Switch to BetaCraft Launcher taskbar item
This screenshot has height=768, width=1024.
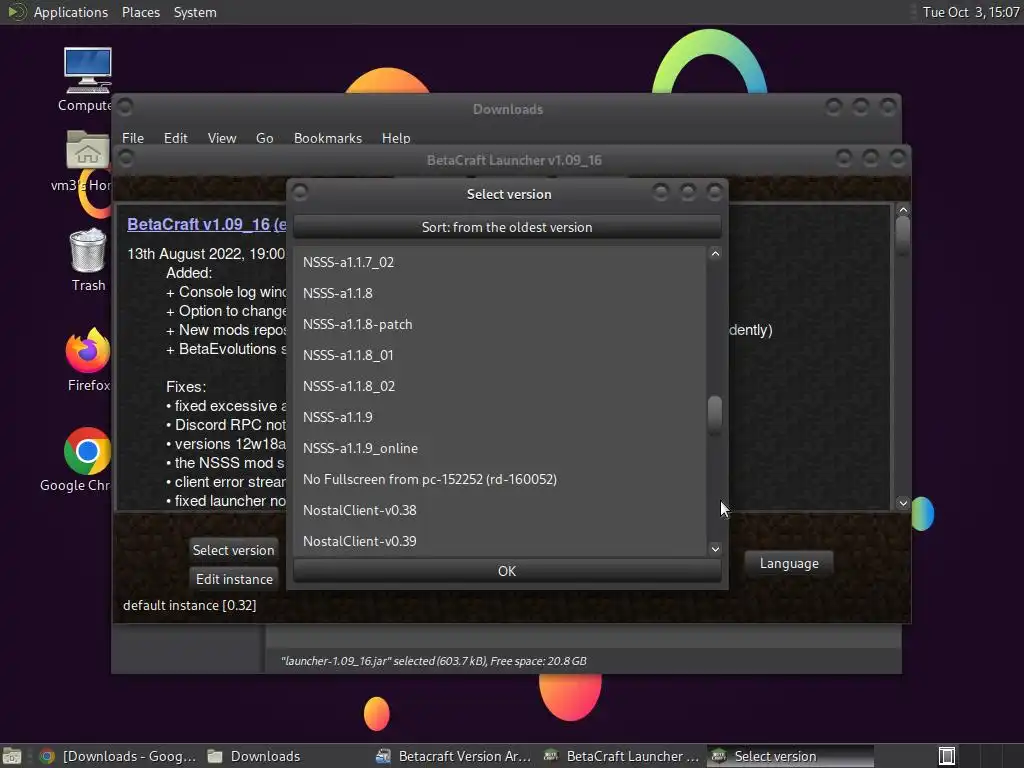pos(622,756)
